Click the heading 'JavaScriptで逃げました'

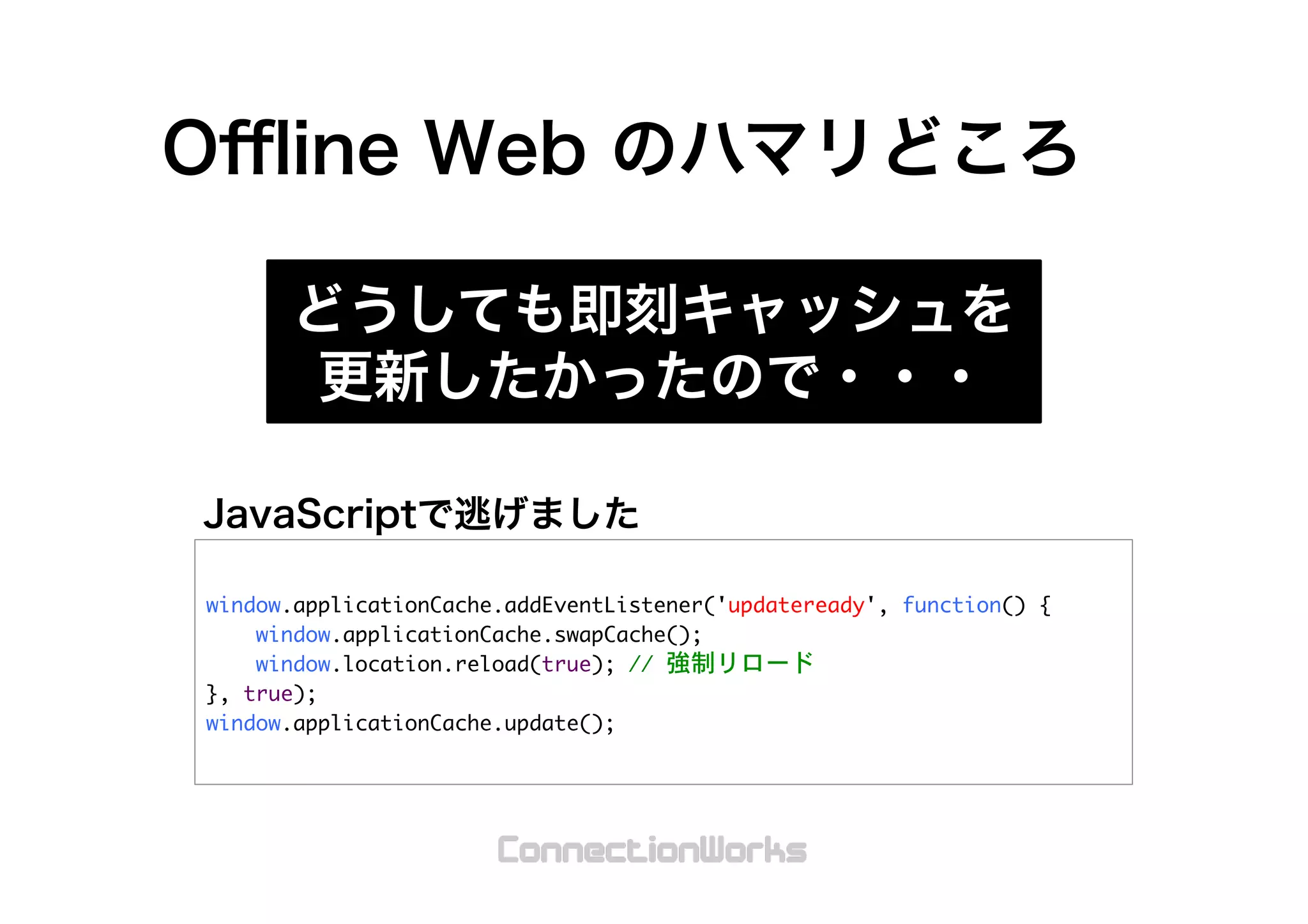[421, 513]
